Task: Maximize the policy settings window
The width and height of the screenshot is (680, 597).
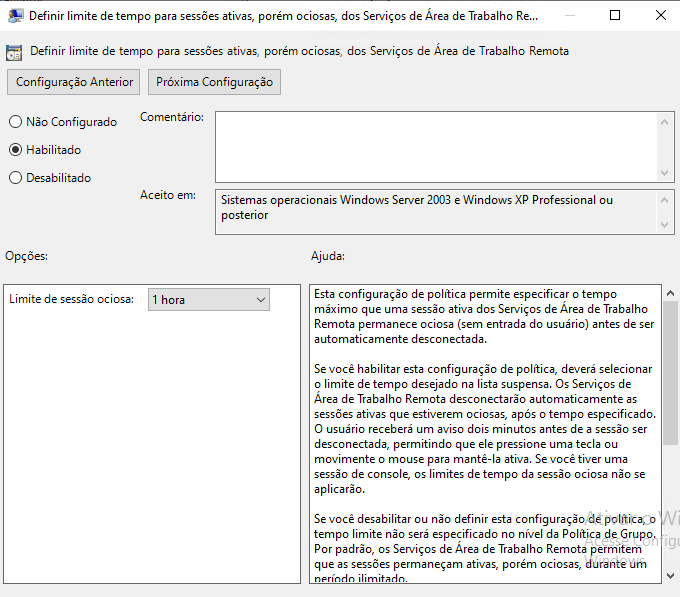Action: [615, 16]
